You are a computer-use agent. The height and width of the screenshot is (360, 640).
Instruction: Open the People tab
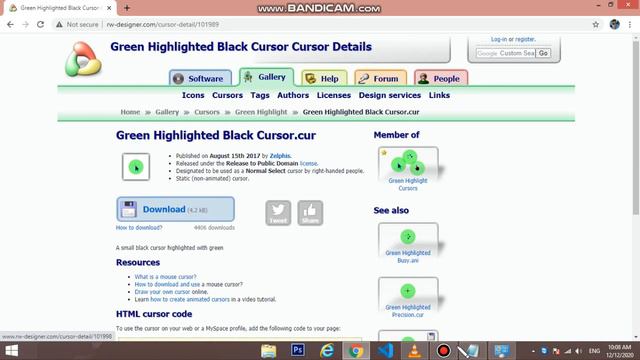tap(441, 78)
